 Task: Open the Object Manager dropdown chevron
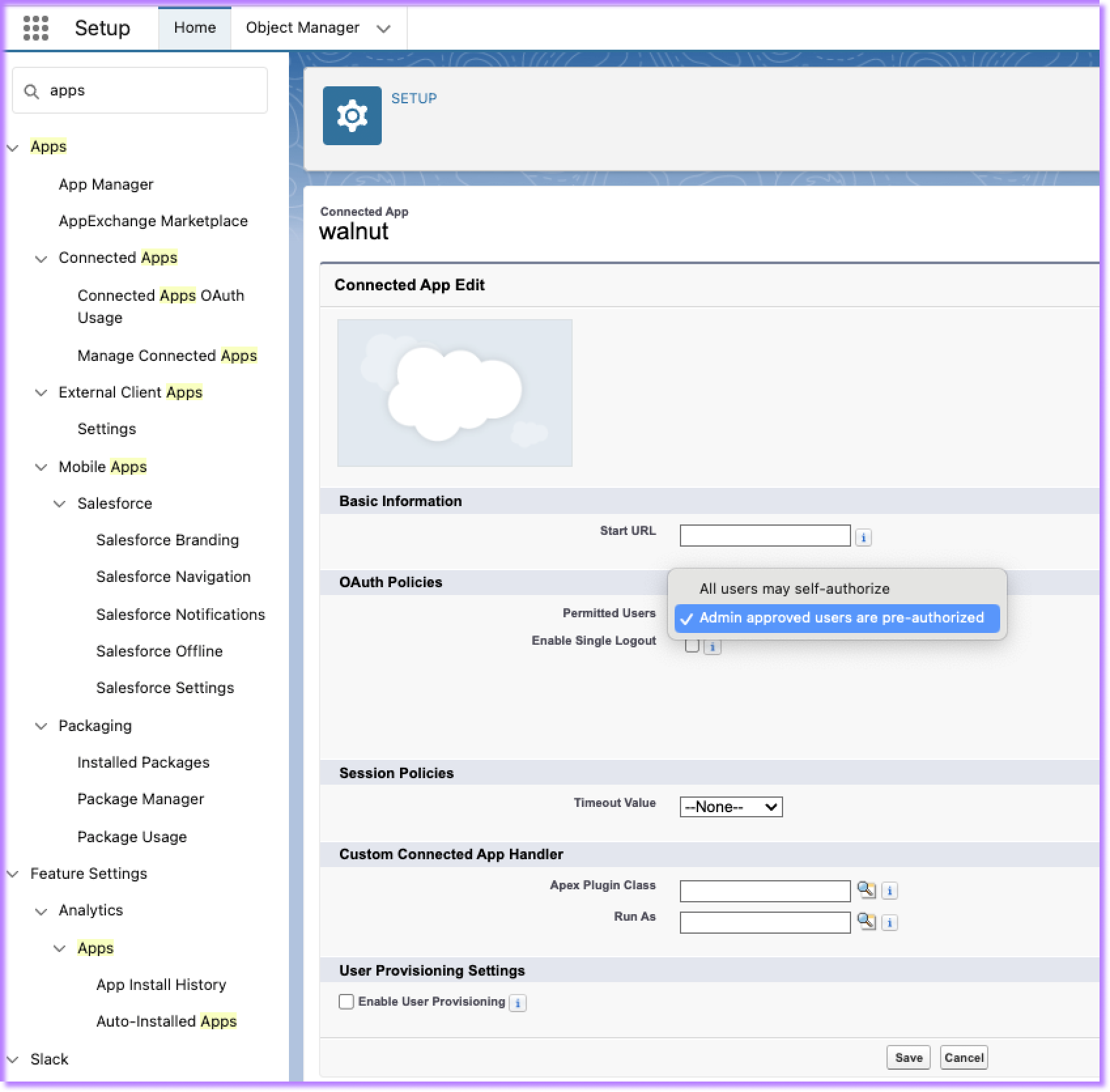384,28
